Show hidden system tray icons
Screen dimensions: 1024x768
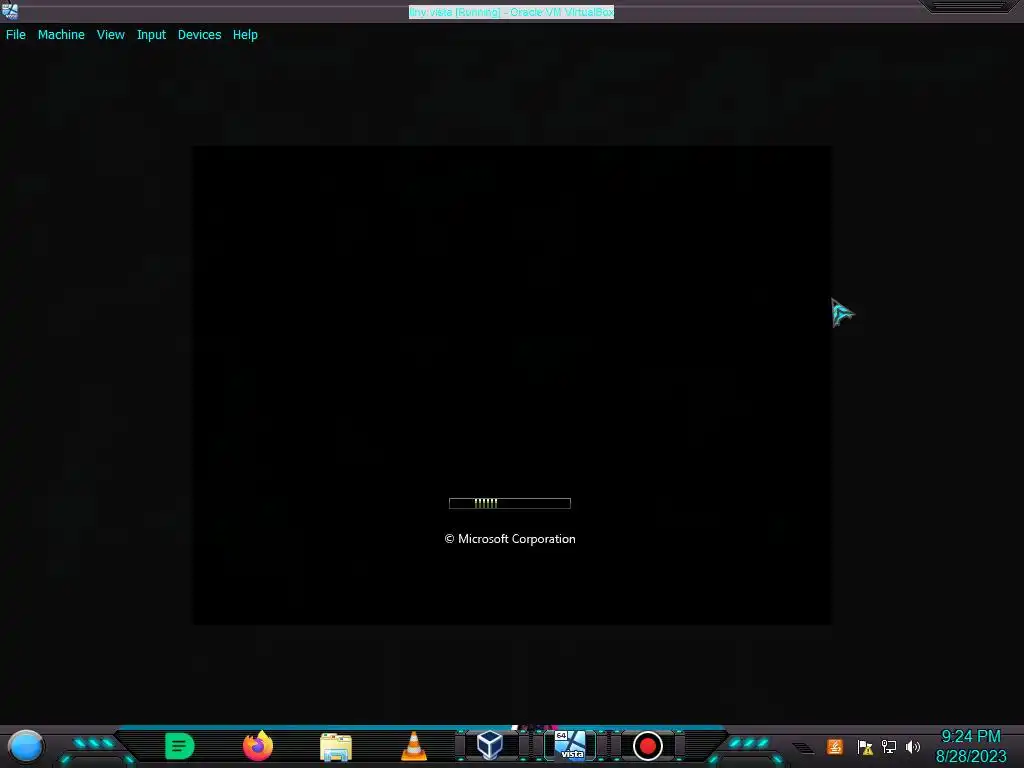(803, 747)
